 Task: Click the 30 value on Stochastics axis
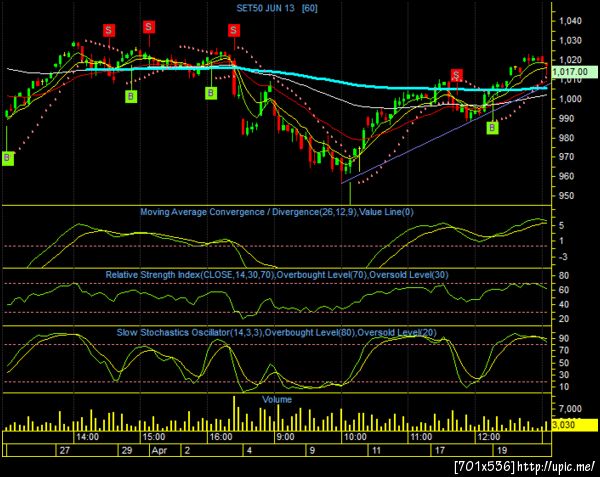564,374
